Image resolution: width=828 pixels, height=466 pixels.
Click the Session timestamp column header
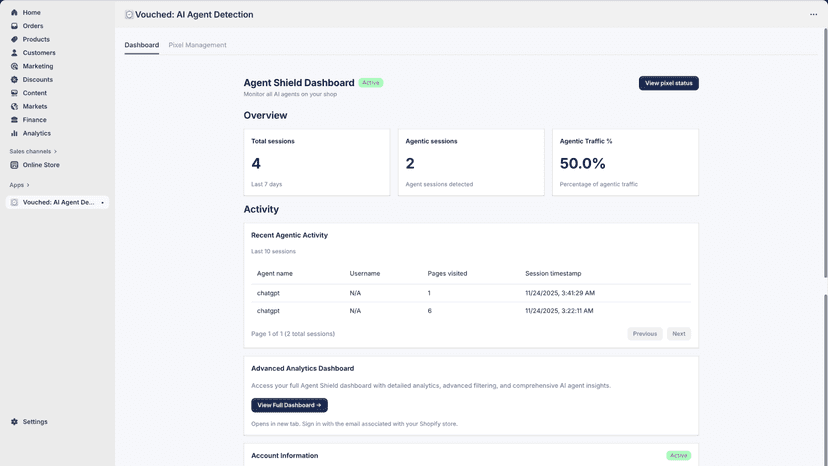point(553,274)
